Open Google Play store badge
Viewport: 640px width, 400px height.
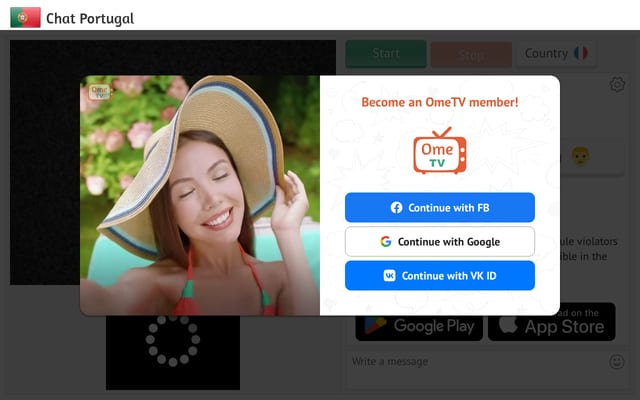[419, 327]
